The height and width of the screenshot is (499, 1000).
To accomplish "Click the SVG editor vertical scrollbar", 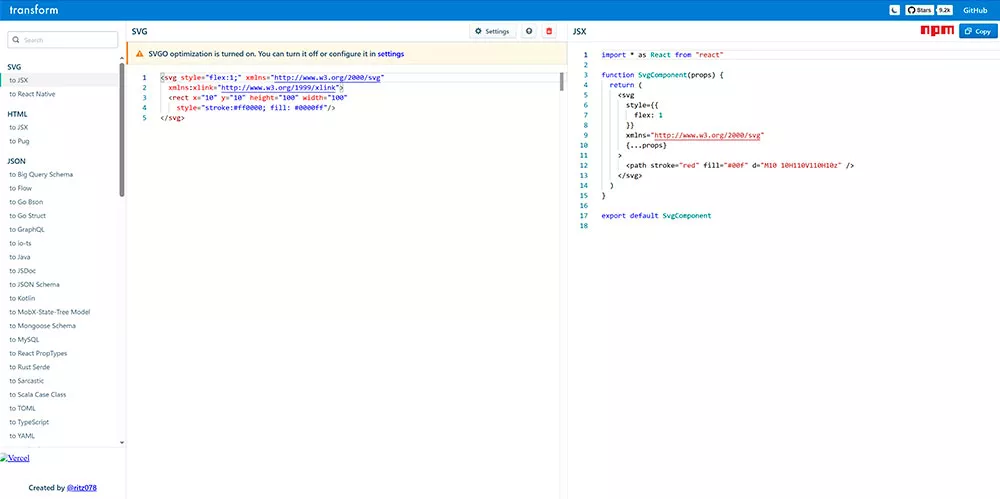I will click(x=562, y=82).
